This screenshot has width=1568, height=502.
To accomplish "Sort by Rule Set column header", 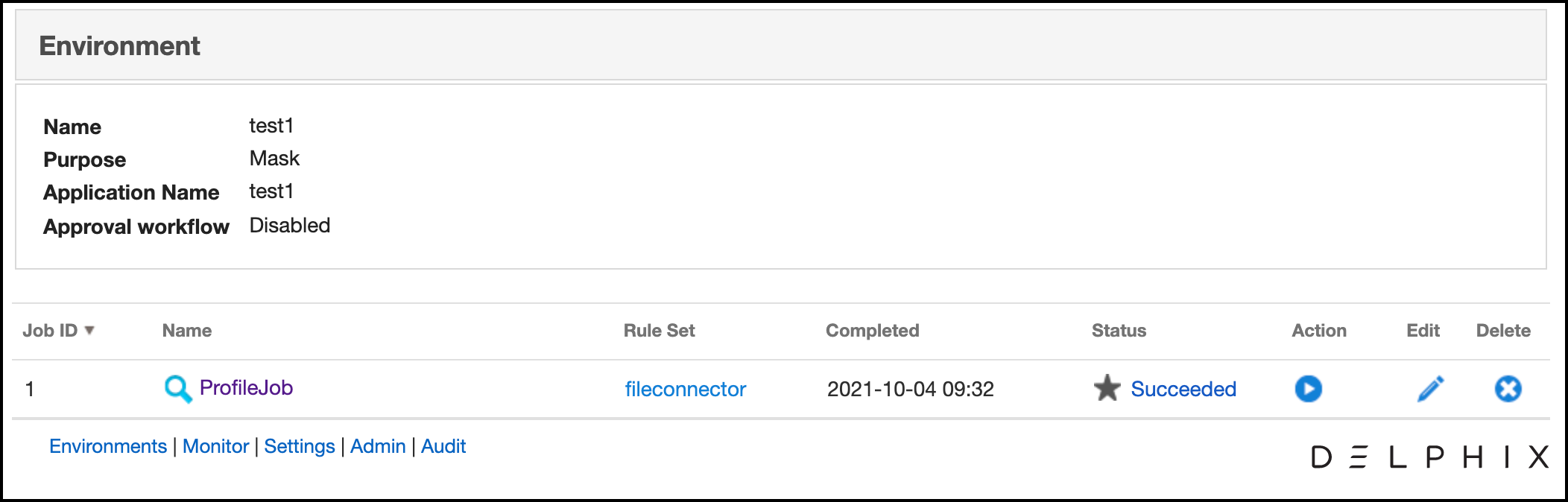I will (x=659, y=331).
